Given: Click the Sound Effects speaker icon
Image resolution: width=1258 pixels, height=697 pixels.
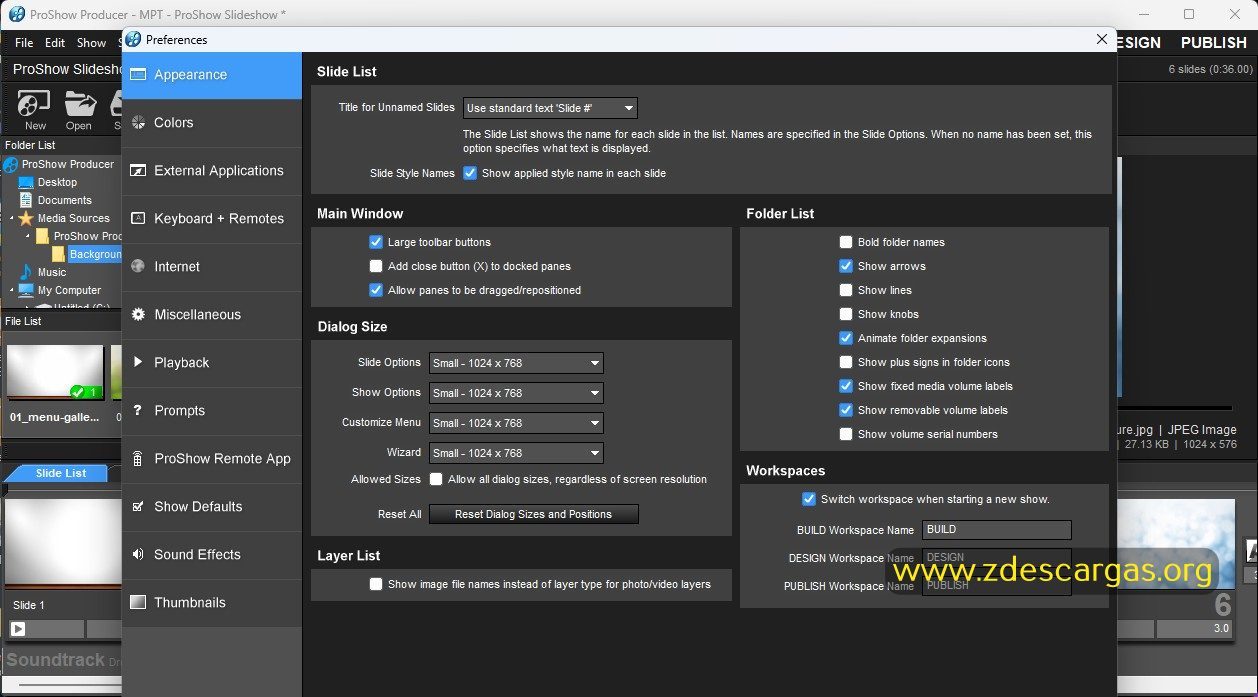Looking at the screenshot, I should coord(138,554).
